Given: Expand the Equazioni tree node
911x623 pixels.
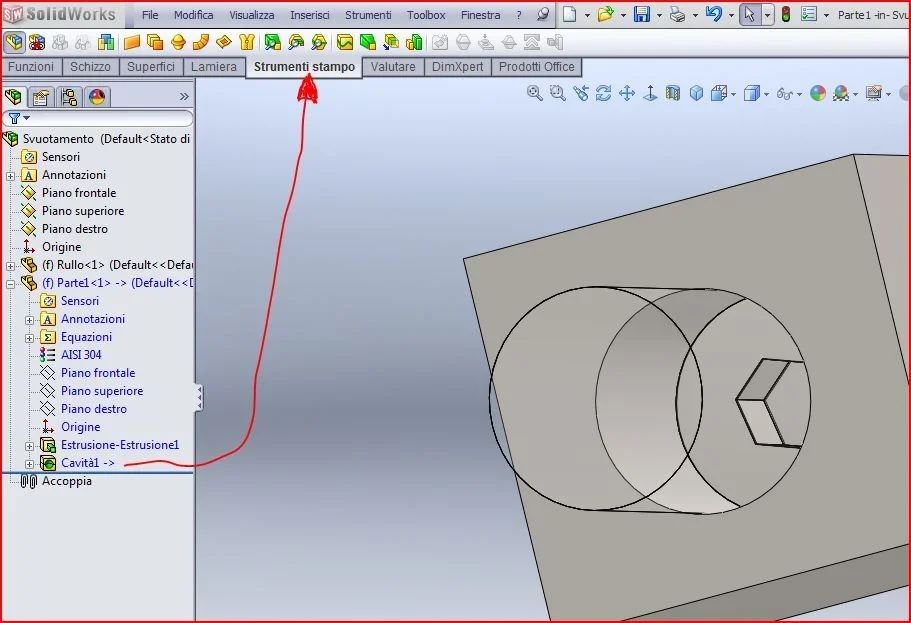Looking at the screenshot, I should (x=30, y=338).
